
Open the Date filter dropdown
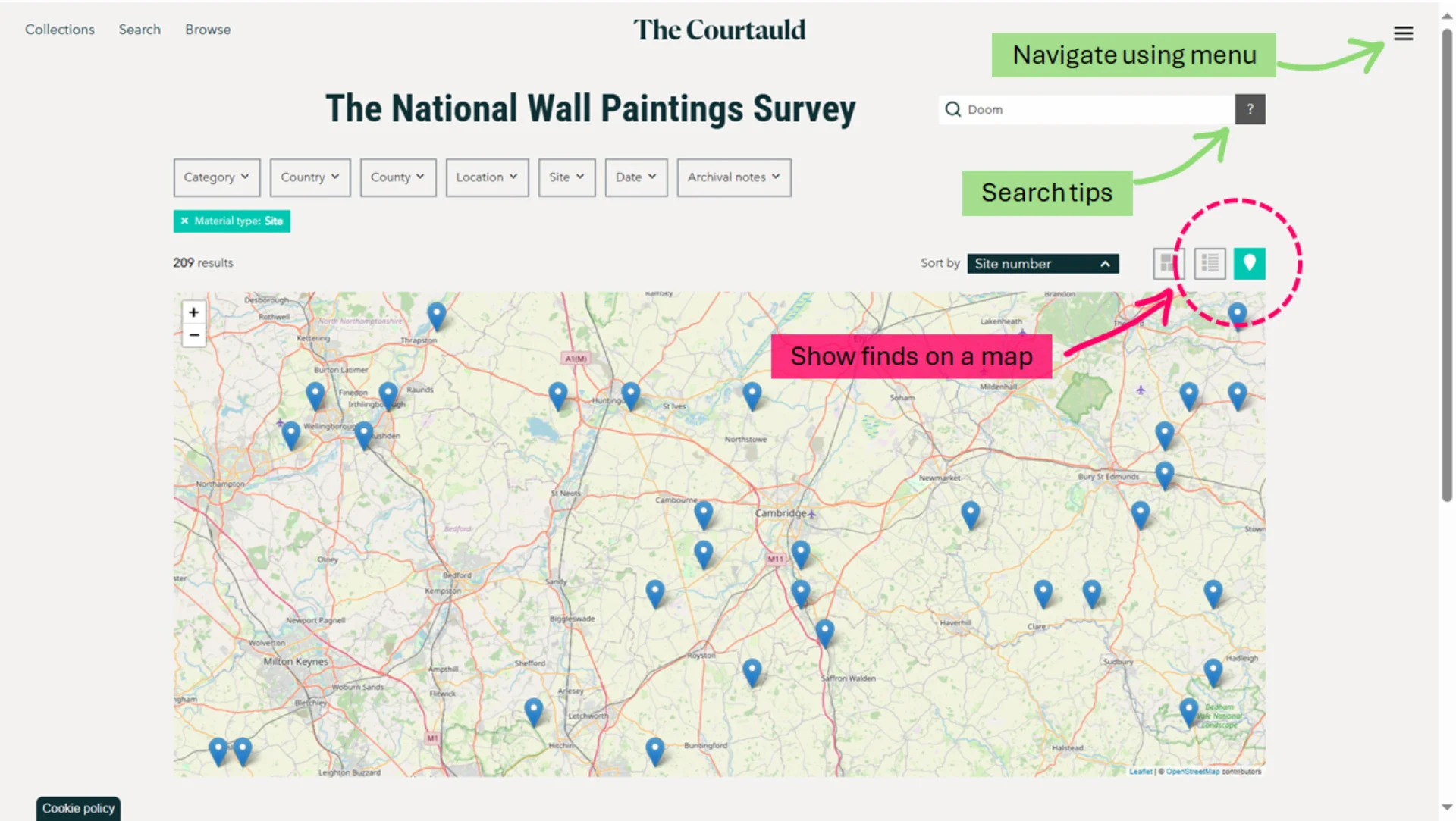[635, 177]
